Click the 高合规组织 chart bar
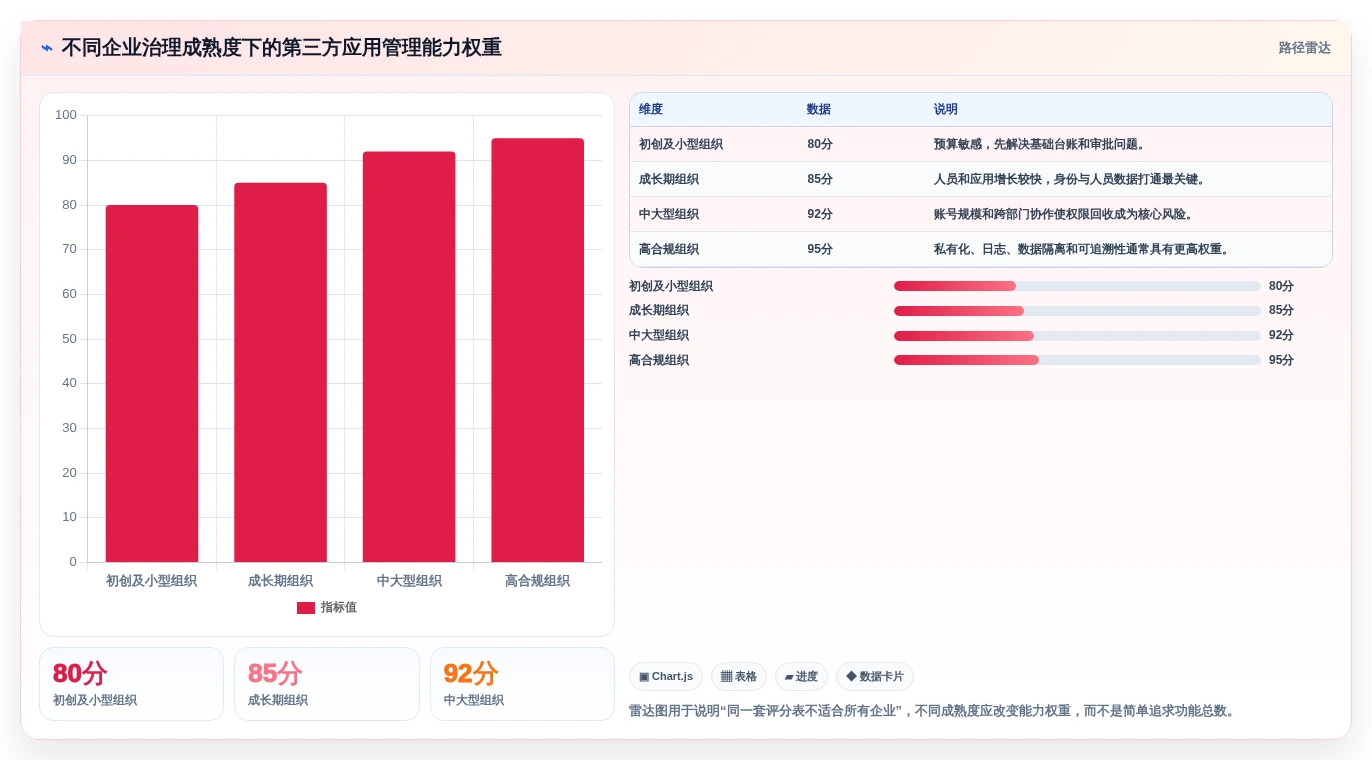This screenshot has height=760, width=1372. pos(537,350)
